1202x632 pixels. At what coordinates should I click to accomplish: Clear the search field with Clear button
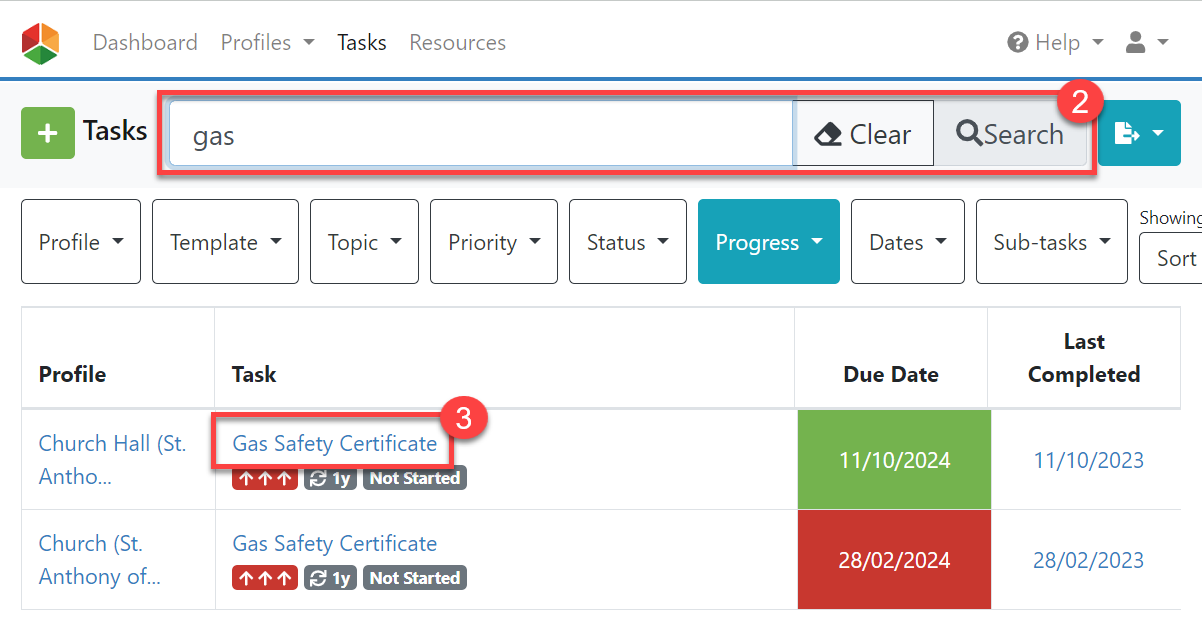[863, 134]
